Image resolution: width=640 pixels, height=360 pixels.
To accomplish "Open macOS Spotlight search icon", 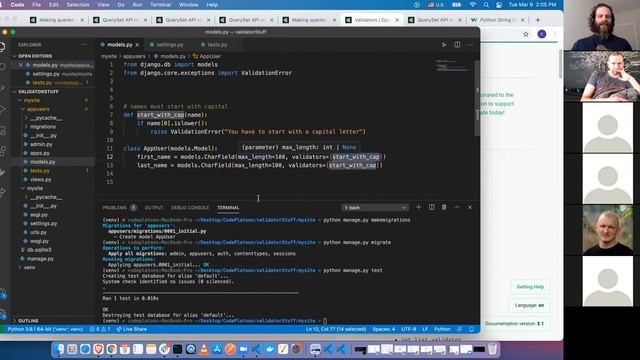I will coord(486,4).
